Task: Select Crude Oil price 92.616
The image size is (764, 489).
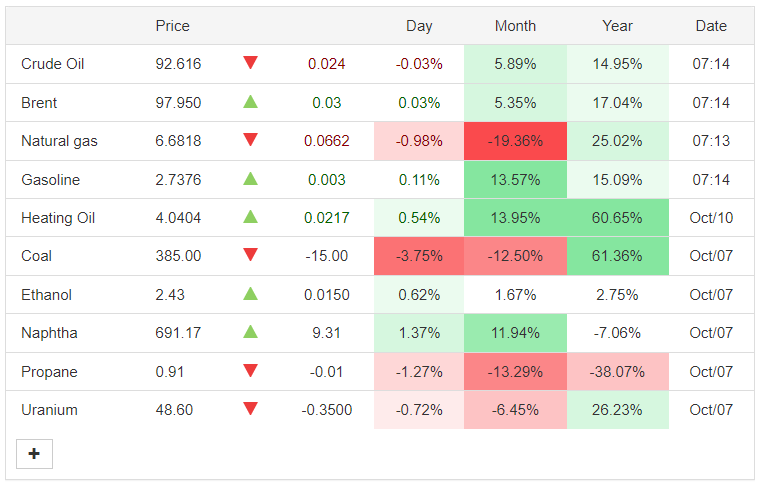Action: pyautogui.click(x=178, y=64)
